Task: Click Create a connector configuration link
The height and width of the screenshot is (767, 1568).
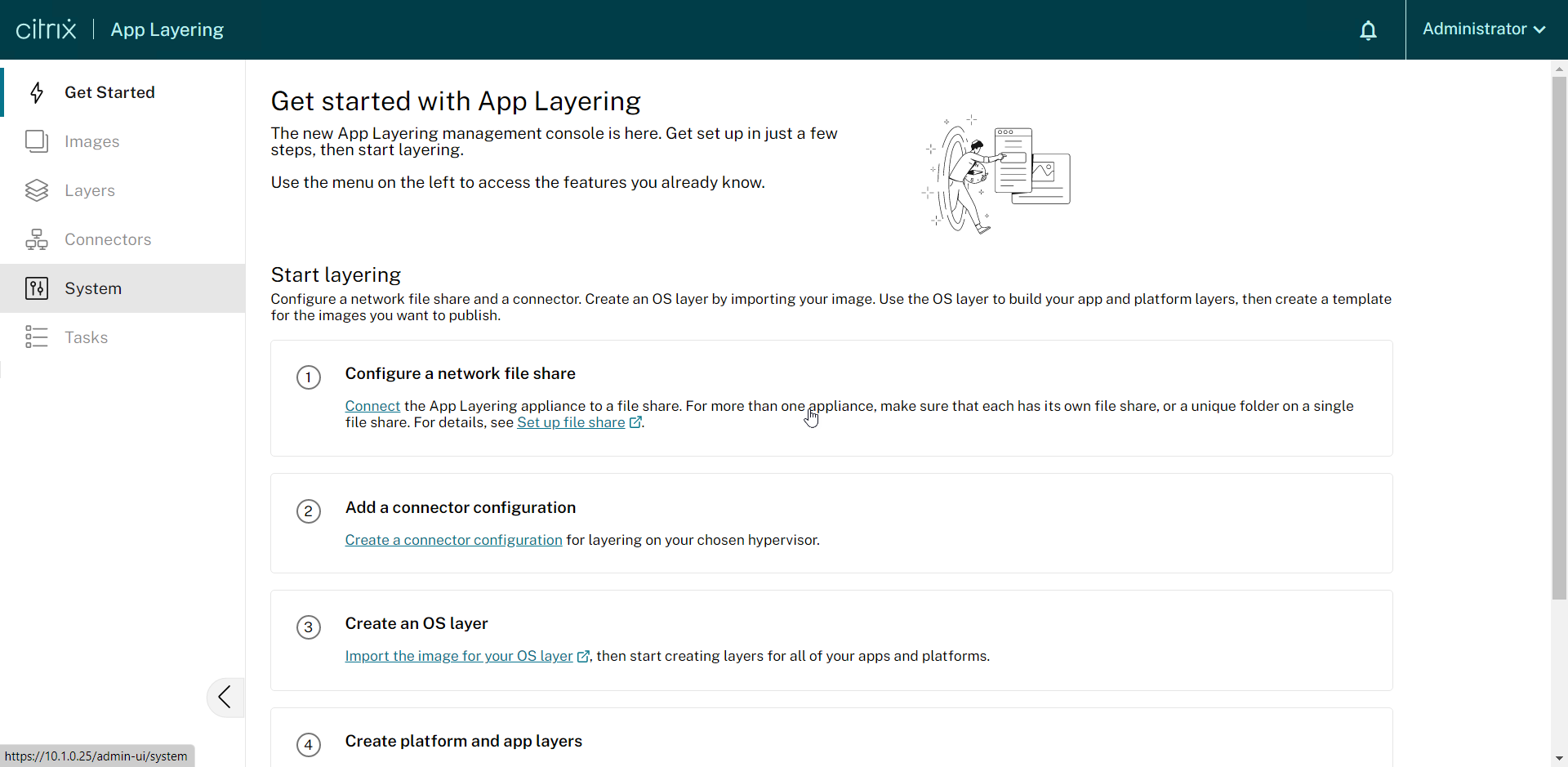Action: coord(453,540)
